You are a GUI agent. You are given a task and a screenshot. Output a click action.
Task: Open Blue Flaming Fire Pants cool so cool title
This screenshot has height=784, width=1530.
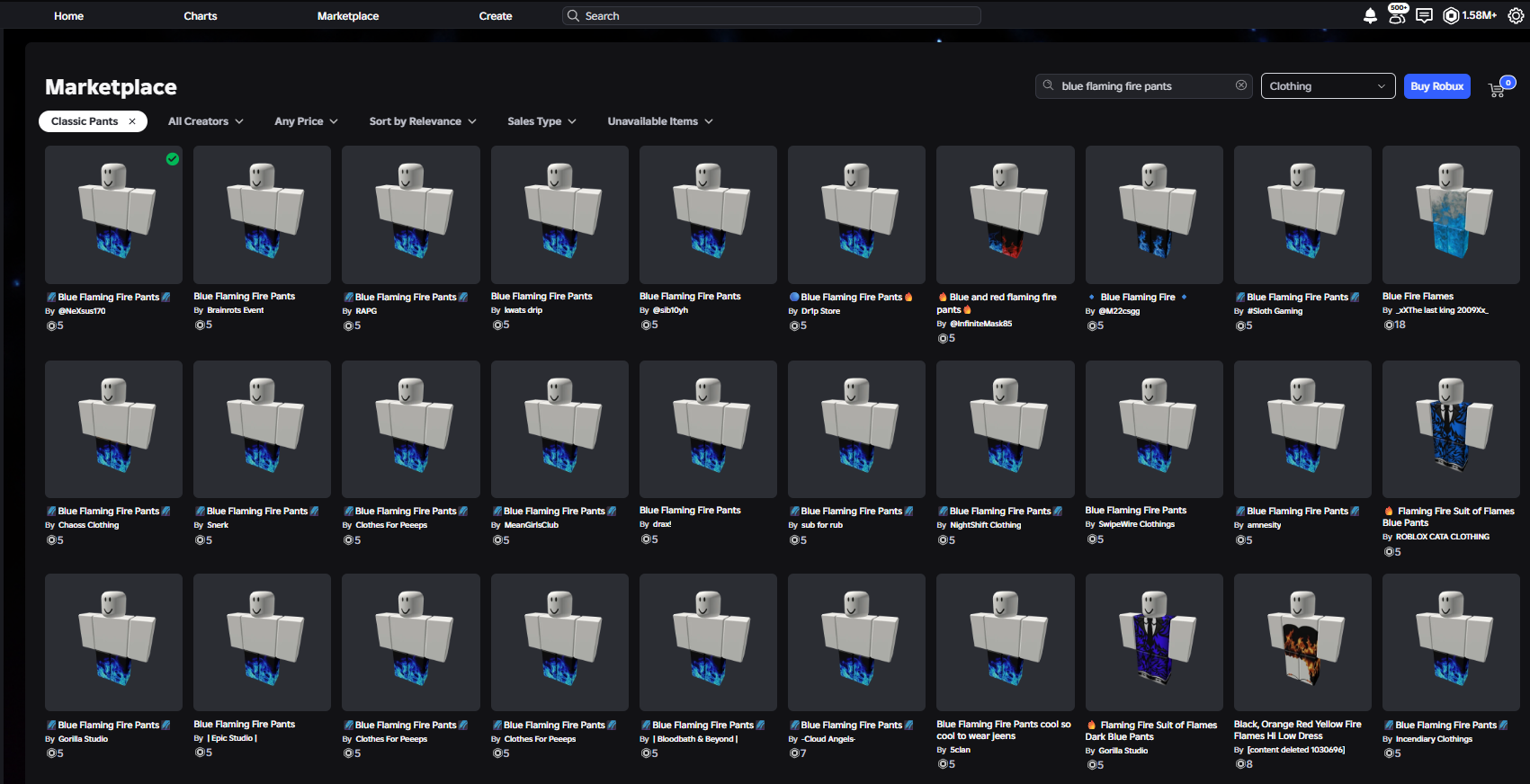(x=1004, y=730)
